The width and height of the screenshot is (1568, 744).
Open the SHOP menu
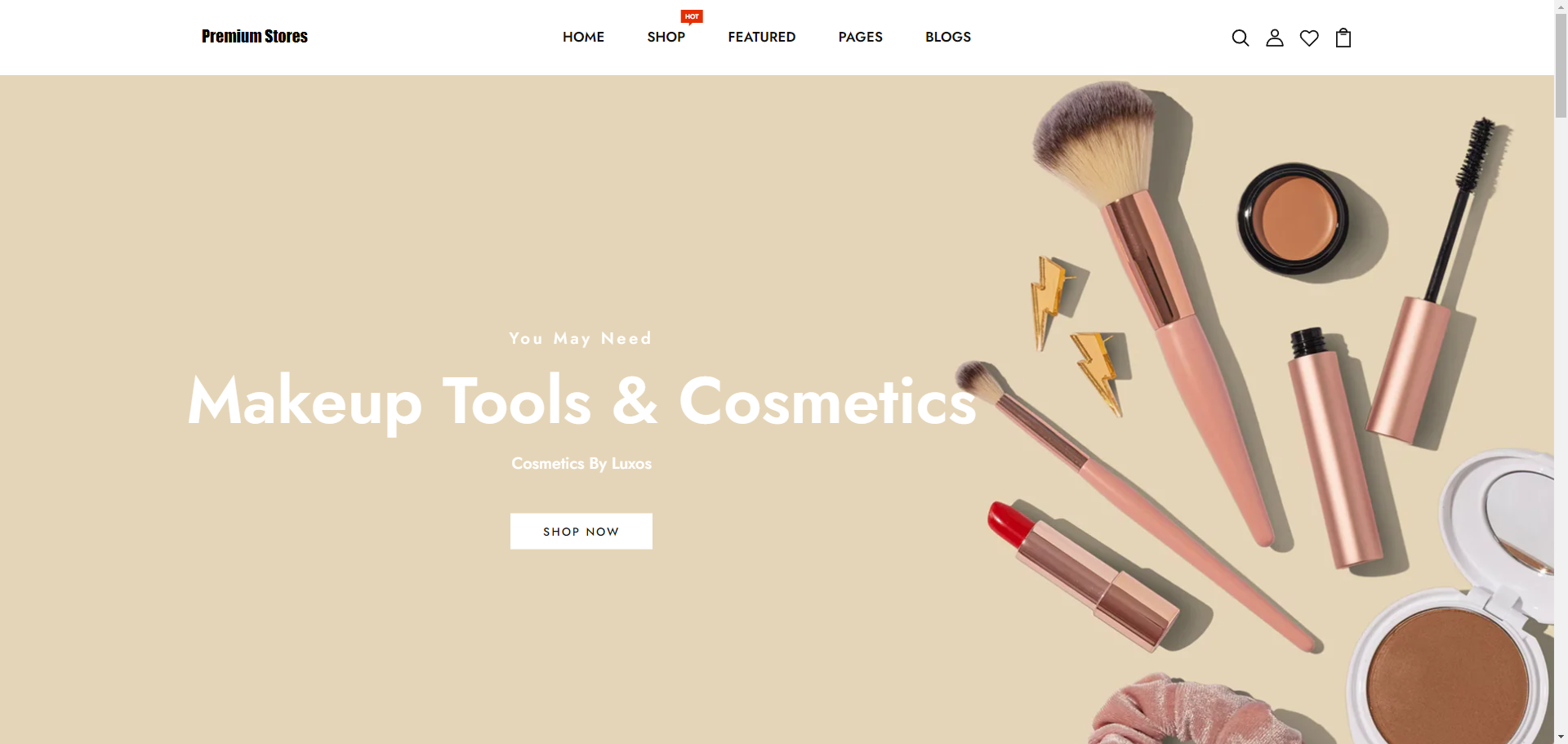[x=666, y=37]
